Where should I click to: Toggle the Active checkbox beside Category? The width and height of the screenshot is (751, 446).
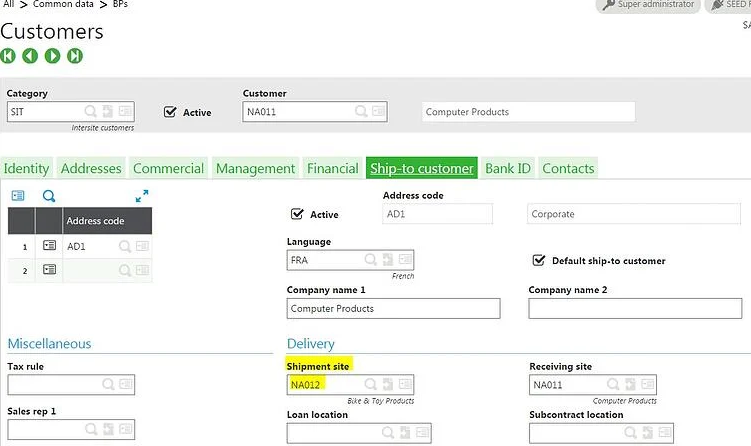coord(170,112)
